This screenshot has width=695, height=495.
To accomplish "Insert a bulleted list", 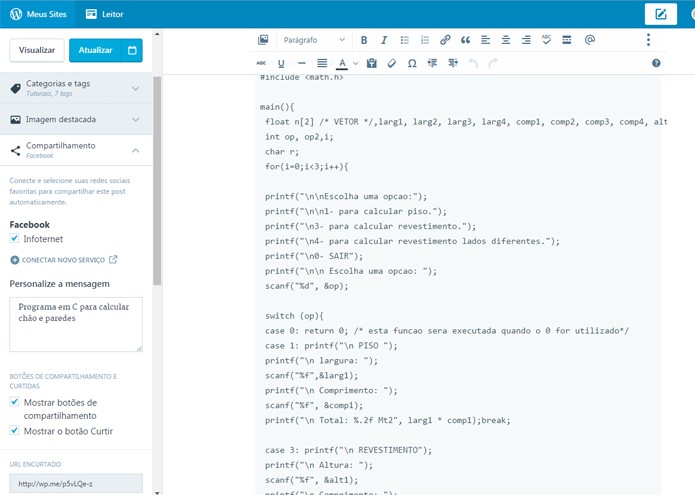I will point(405,40).
